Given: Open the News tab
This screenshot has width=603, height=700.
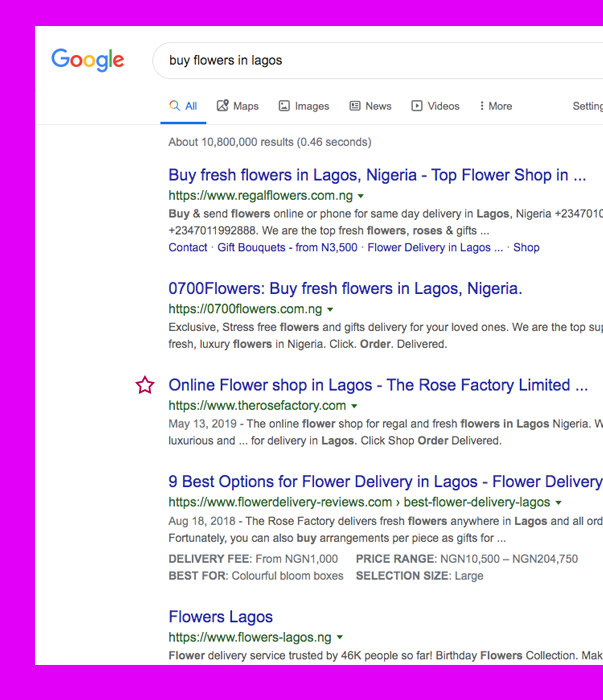Looking at the screenshot, I should coord(370,106).
